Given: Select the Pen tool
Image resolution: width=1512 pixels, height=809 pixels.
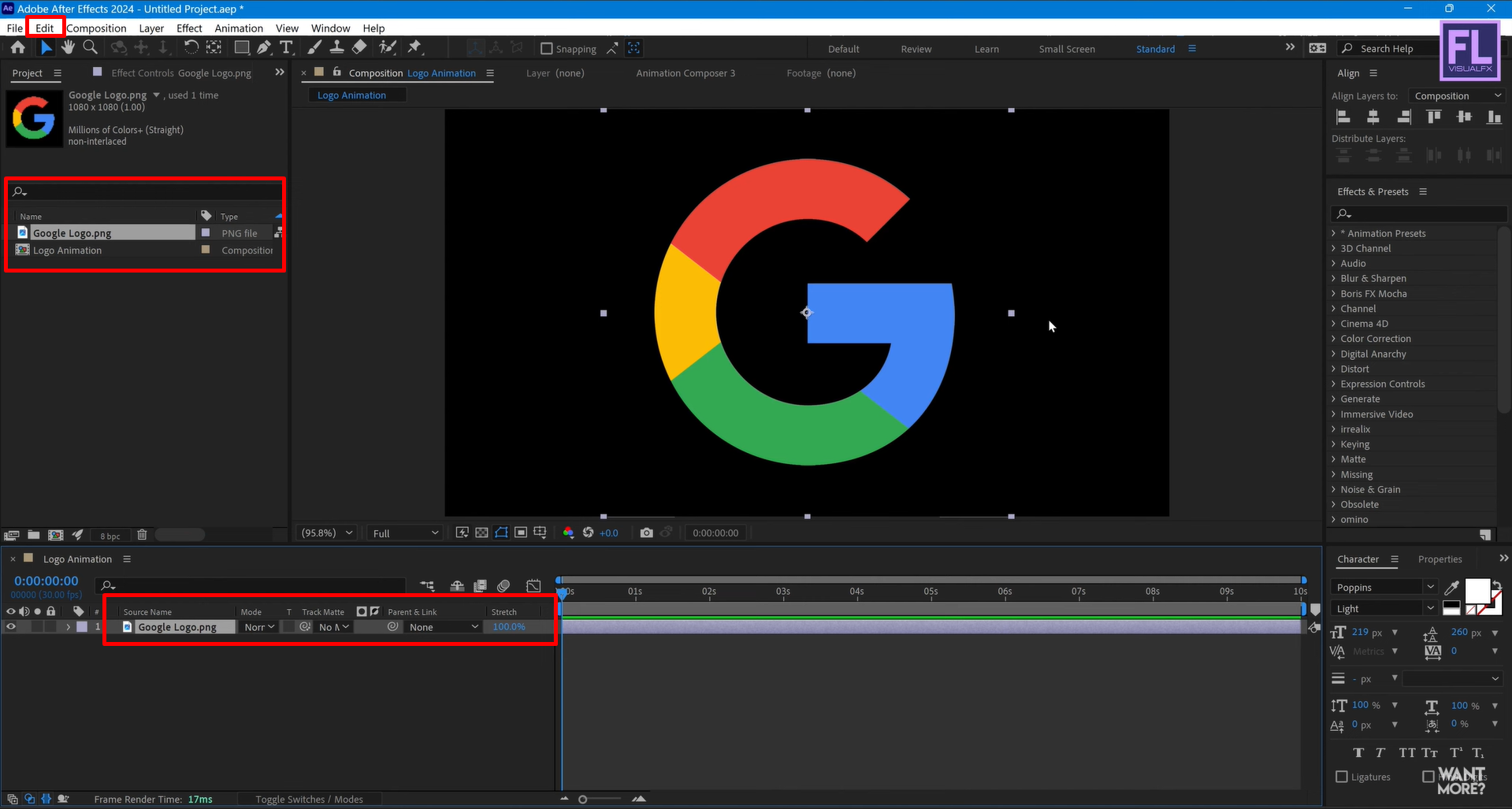Looking at the screenshot, I should click(264, 48).
